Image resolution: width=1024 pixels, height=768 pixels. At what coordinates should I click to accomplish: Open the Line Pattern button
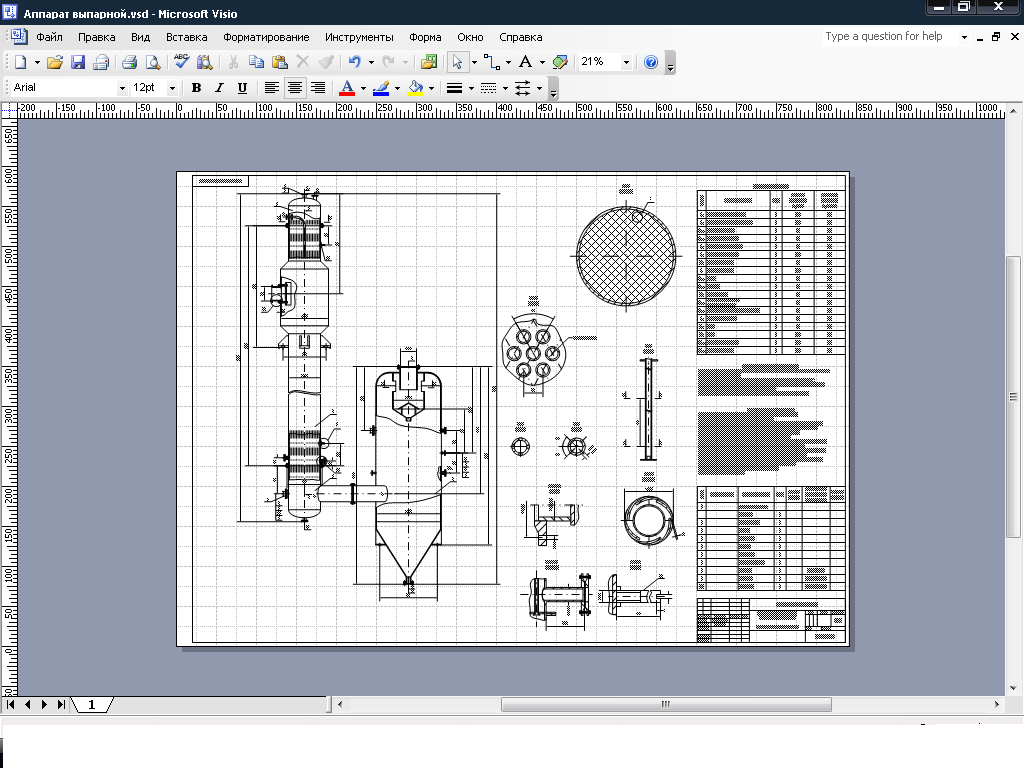coord(488,88)
